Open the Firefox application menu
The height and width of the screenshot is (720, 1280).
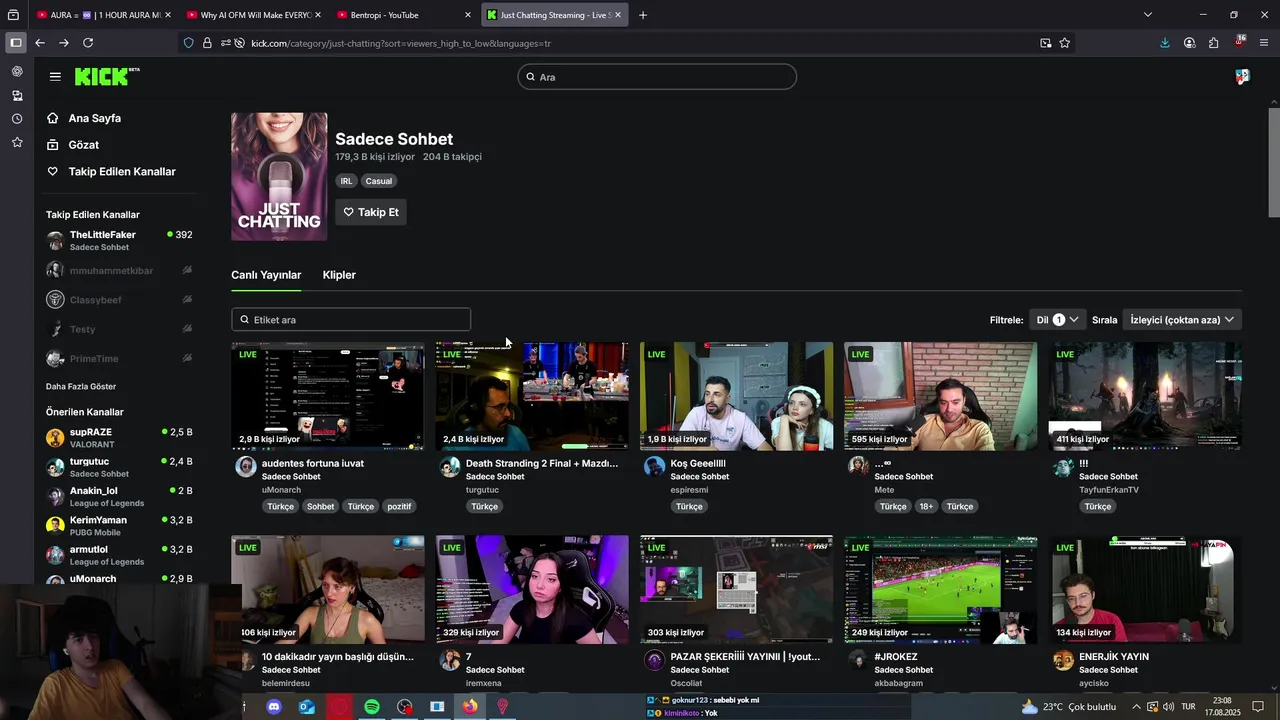coord(1264,43)
